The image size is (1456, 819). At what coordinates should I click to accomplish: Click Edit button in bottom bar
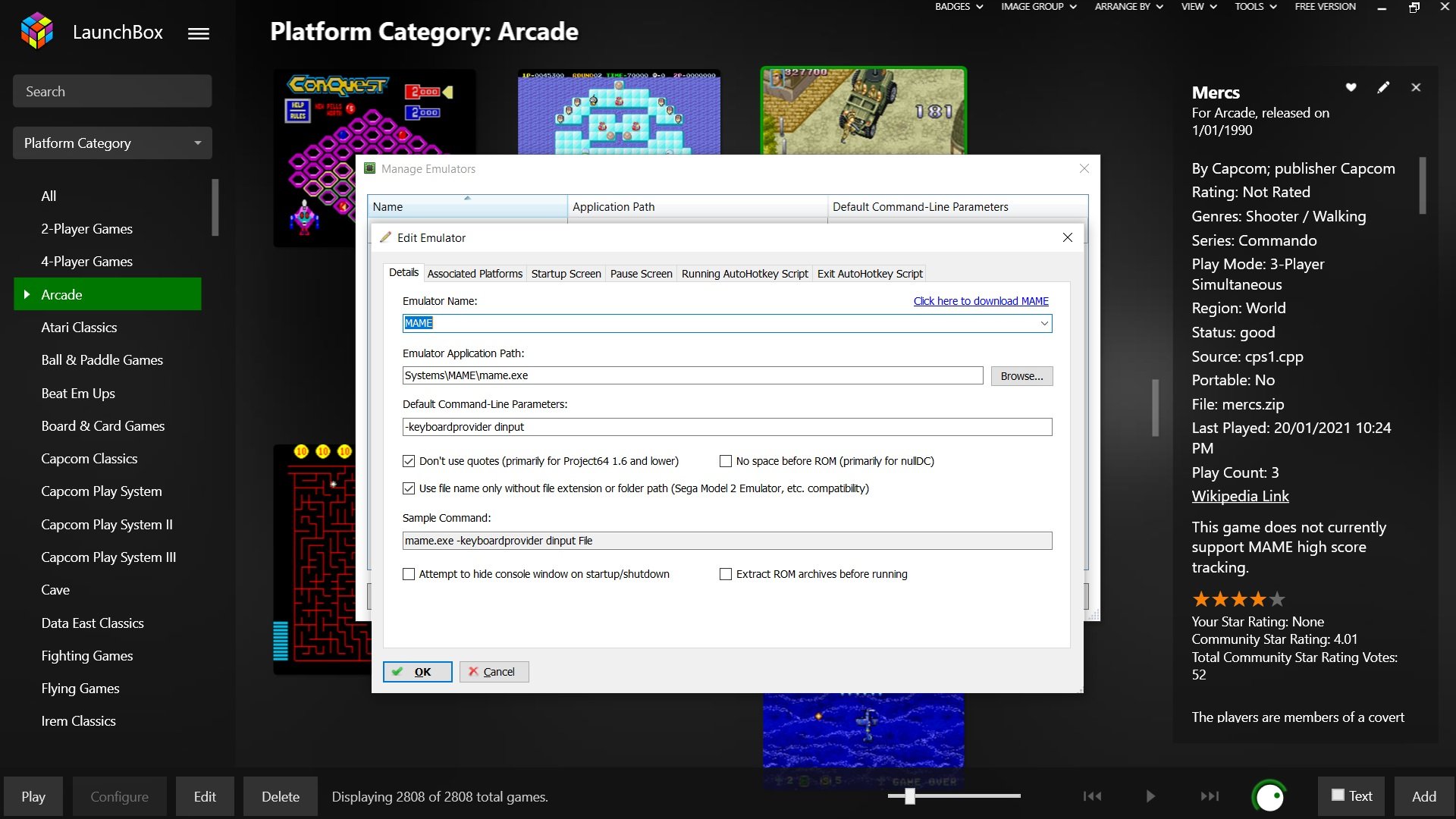click(205, 796)
